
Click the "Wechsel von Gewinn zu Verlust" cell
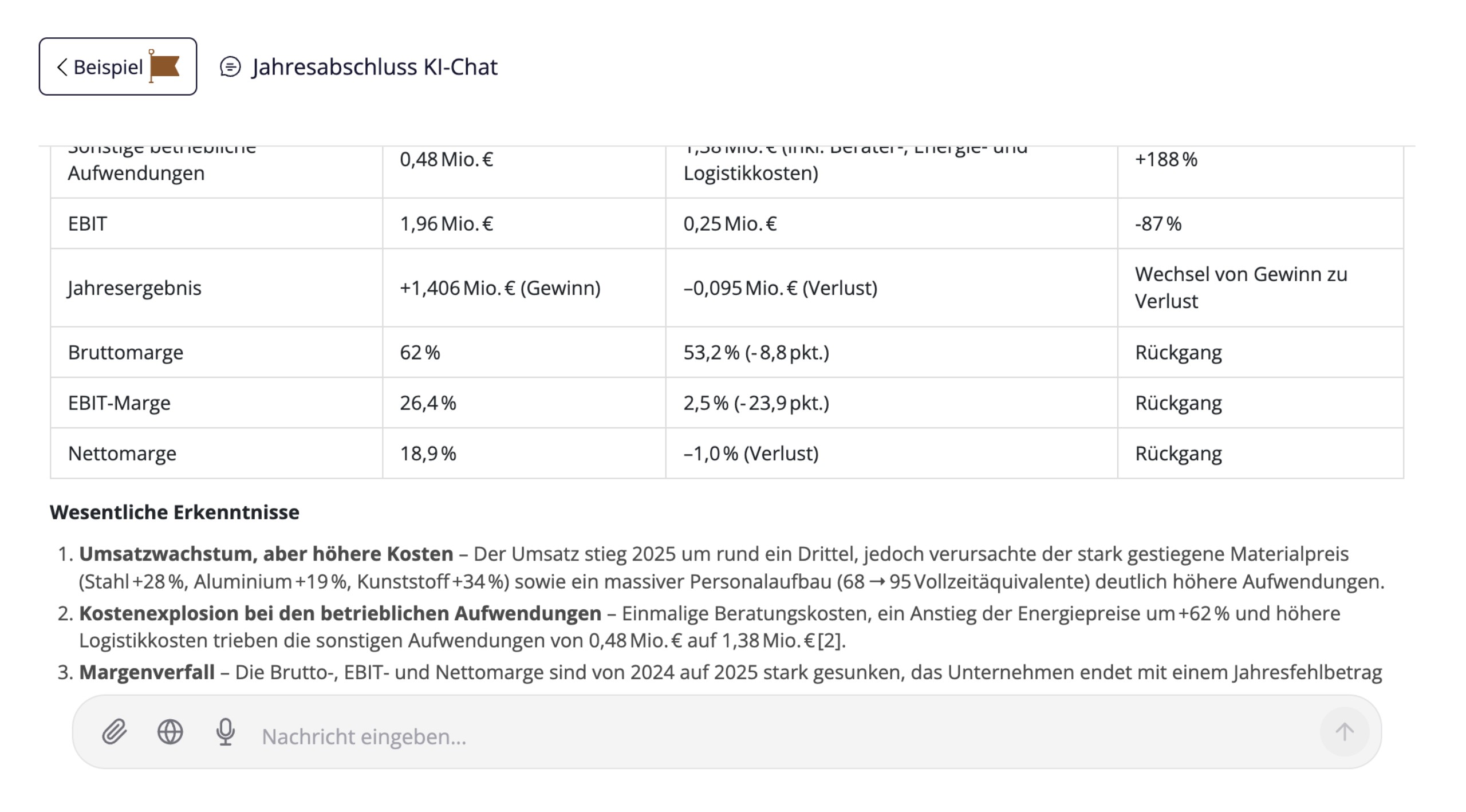click(x=1240, y=287)
